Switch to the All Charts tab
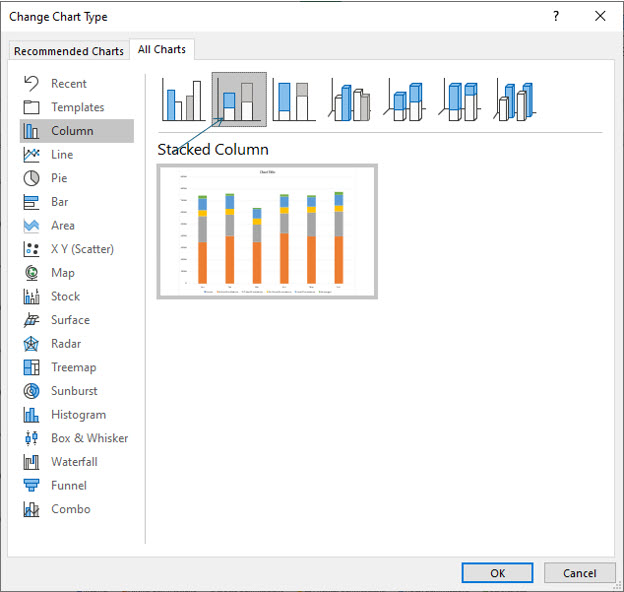Viewport: 624px width, 592px height. click(x=162, y=49)
